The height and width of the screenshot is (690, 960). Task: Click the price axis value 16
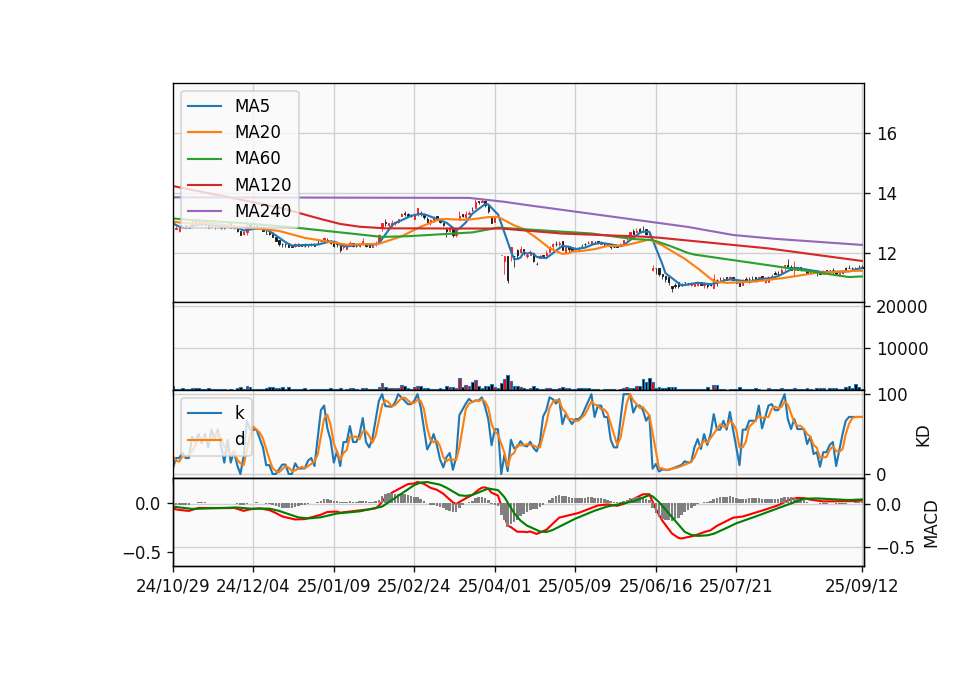[x=887, y=134]
